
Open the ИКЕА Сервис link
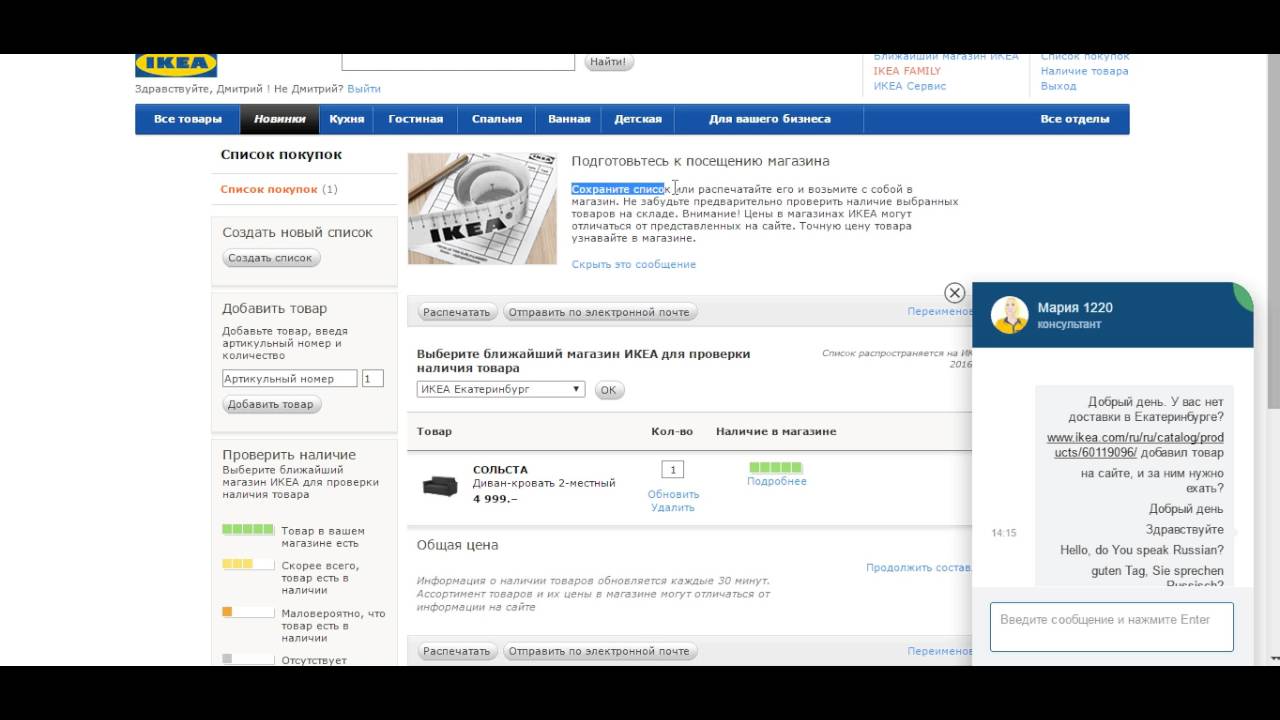point(910,86)
